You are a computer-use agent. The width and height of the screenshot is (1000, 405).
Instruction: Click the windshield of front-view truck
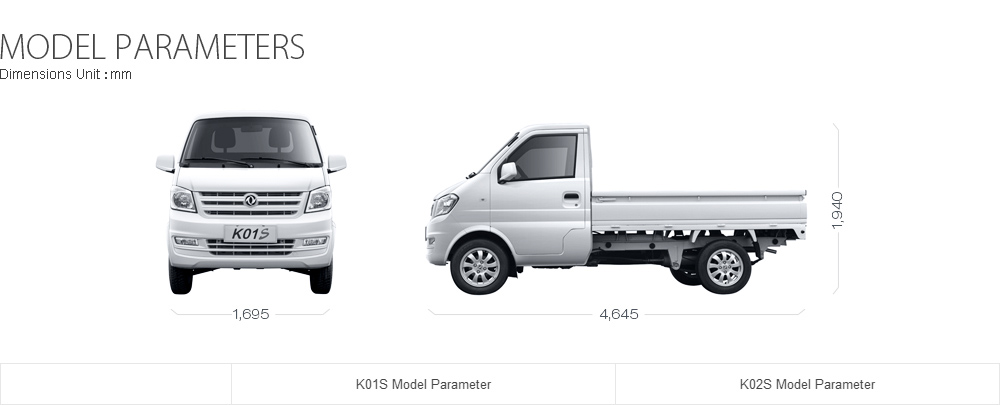251,142
